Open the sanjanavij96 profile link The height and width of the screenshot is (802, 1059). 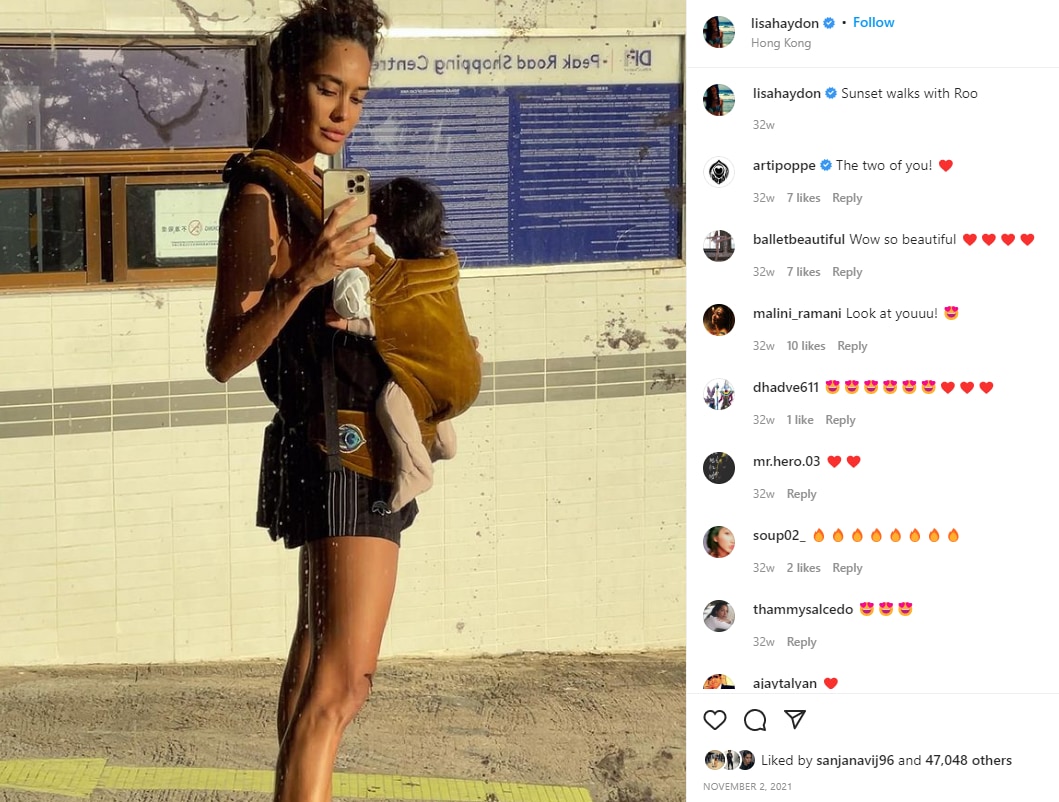(x=855, y=760)
